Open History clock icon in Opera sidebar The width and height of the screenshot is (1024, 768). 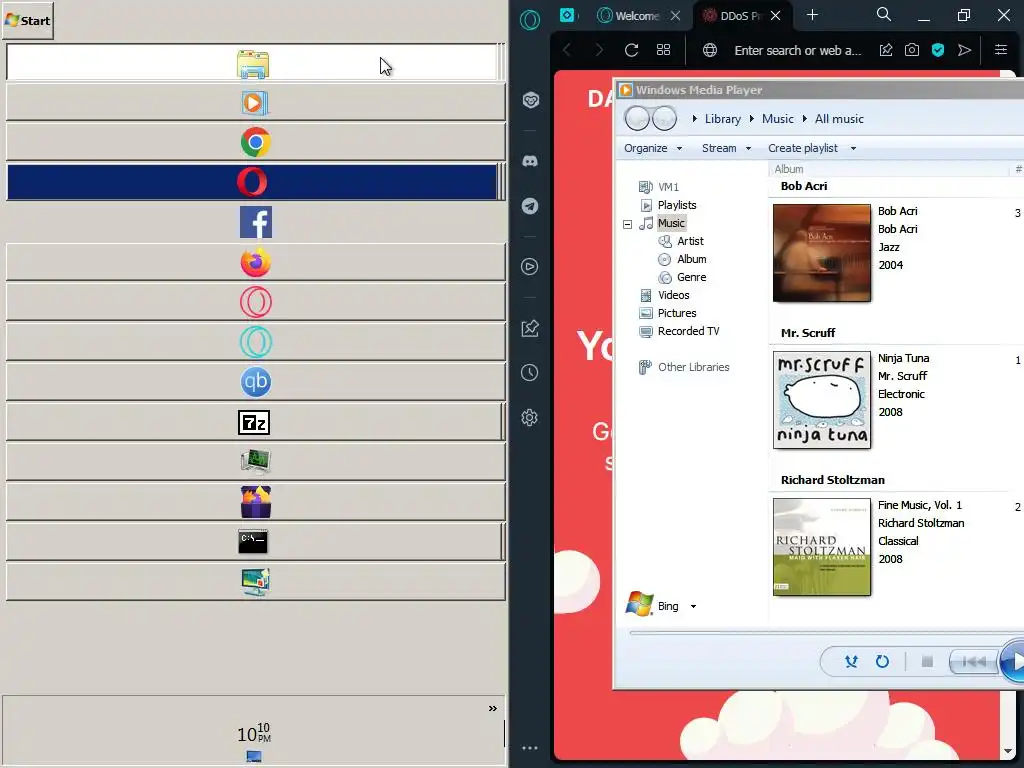pyautogui.click(x=530, y=373)
